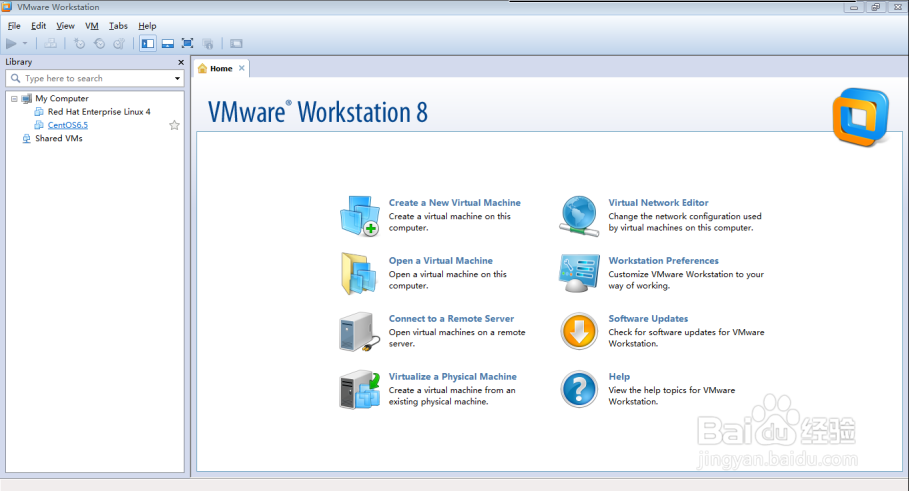Click the Shared VMs icon

click(x=26, y=138)
